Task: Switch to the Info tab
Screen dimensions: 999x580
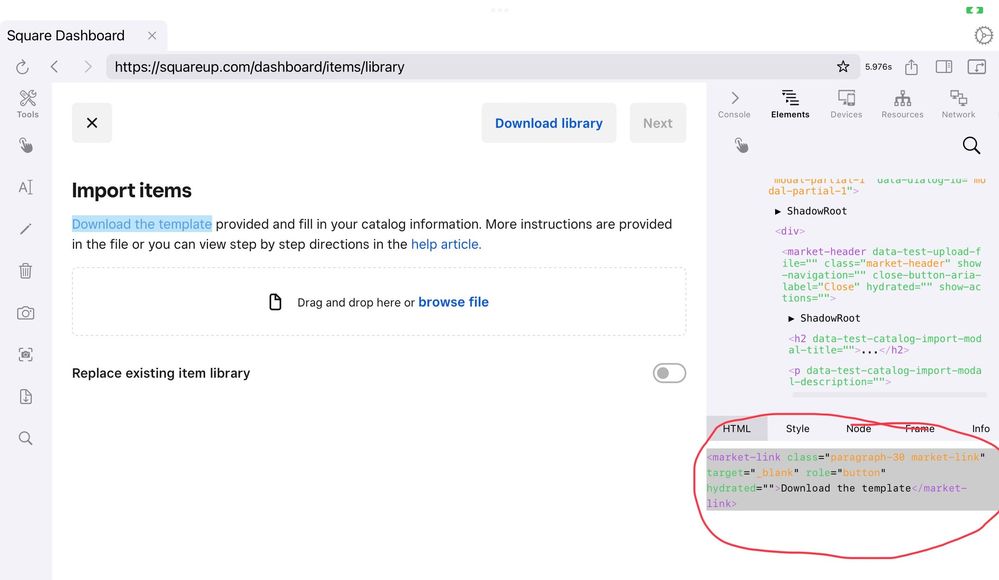Action: click(980, 429)
